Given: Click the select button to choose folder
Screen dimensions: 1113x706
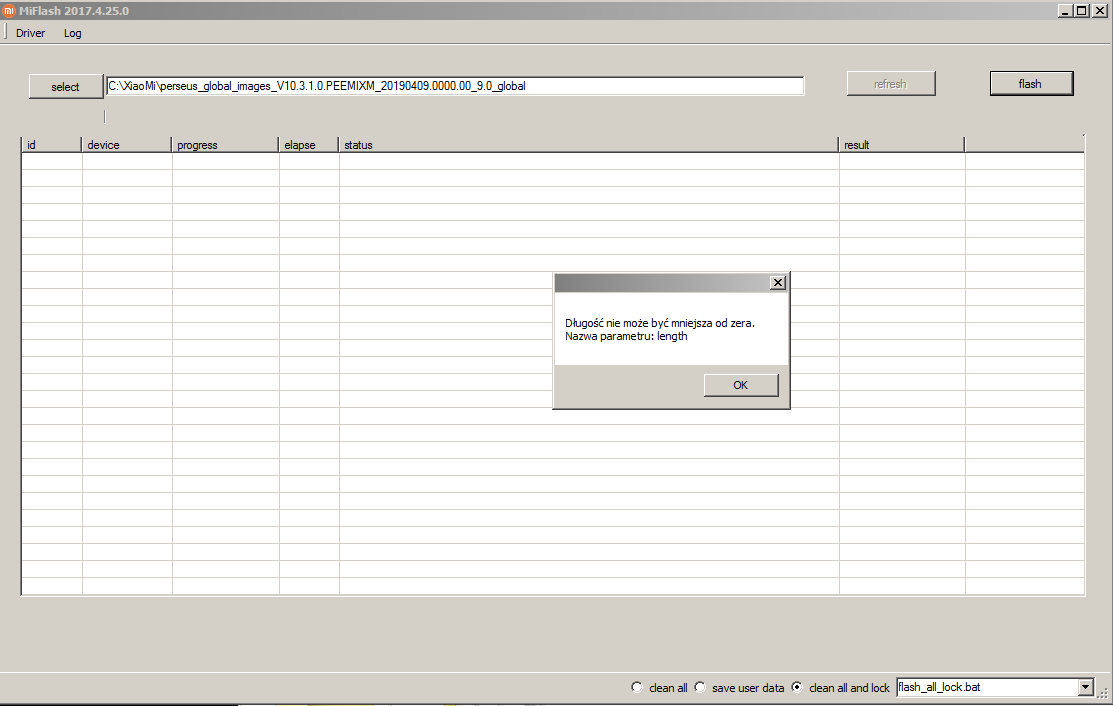Looking at the screenshot, I should tap(65, 87).
